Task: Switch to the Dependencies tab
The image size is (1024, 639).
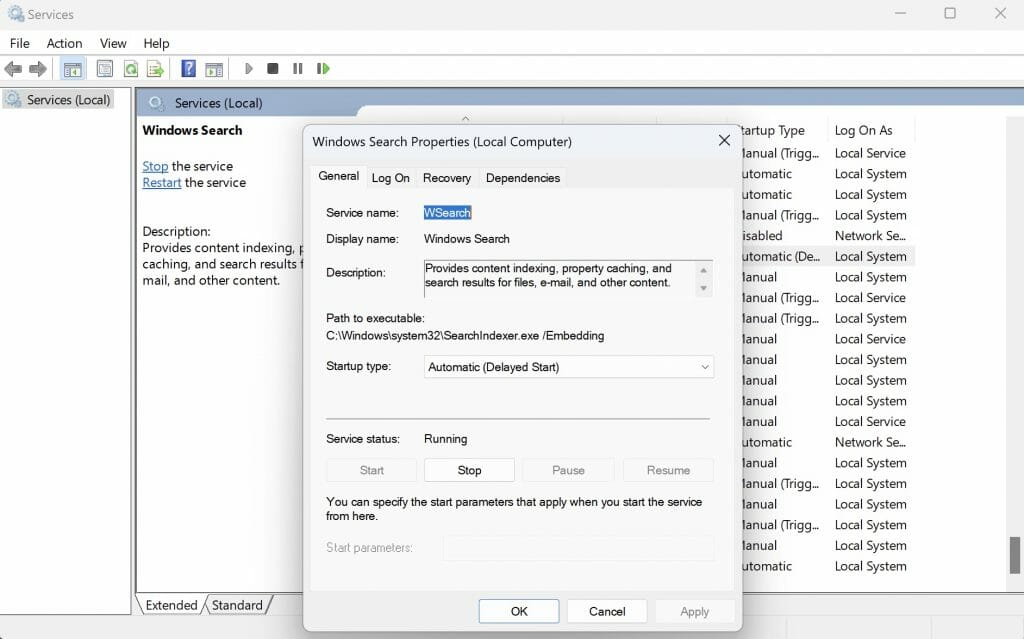Action: (x=522, y=177)
